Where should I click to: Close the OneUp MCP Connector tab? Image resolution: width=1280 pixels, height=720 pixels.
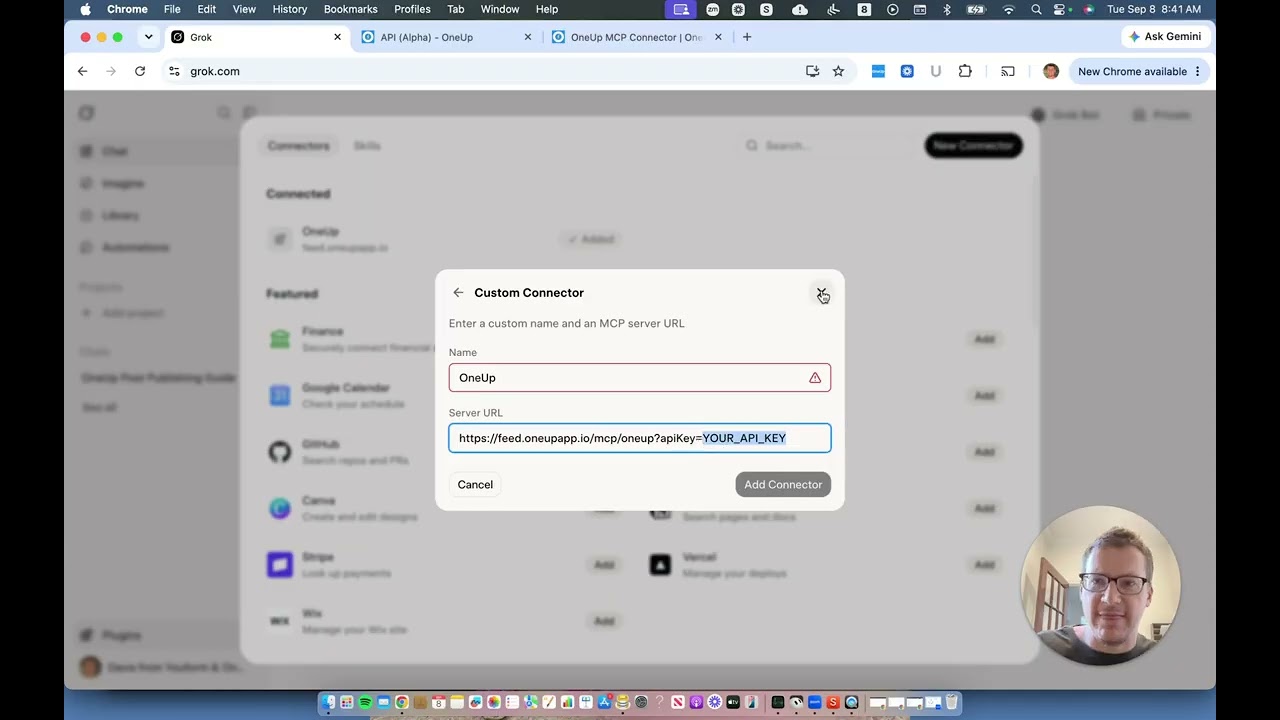(x=718, y=37)
